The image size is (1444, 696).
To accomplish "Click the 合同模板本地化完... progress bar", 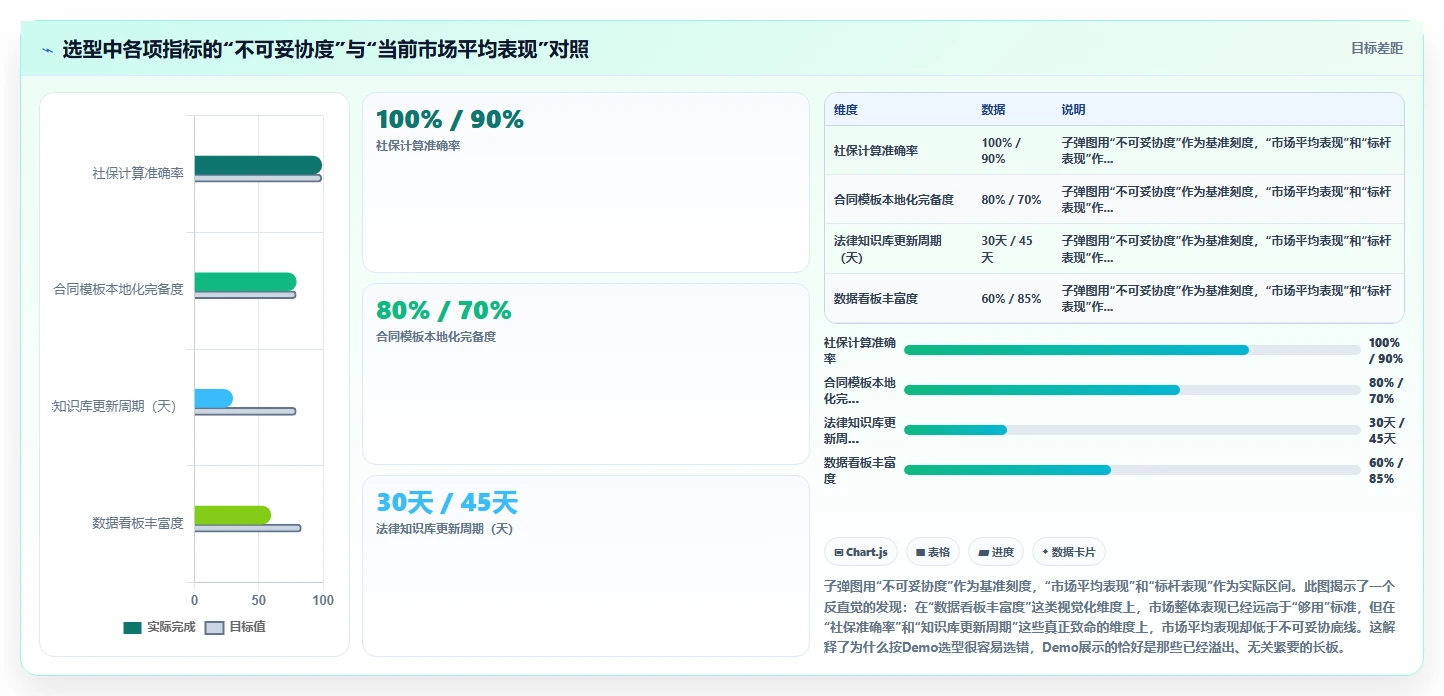I will [1132, 390].
